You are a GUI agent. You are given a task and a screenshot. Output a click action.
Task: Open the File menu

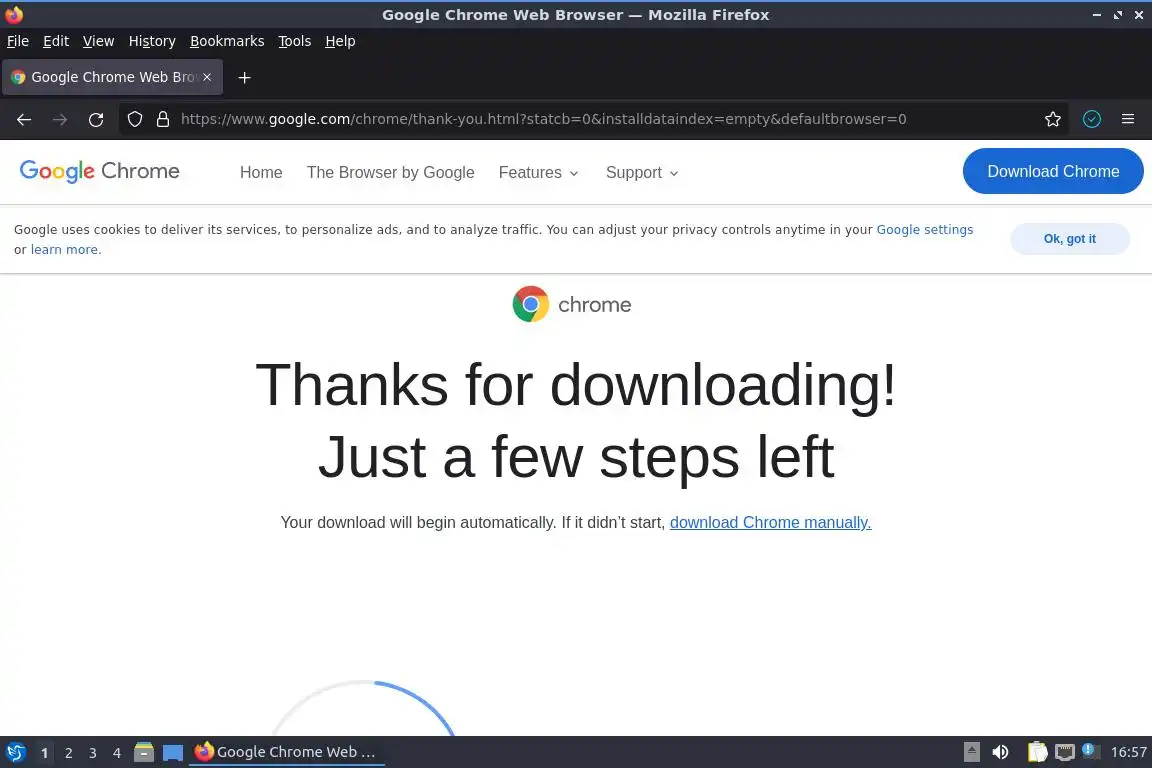(x=18, y=41)
